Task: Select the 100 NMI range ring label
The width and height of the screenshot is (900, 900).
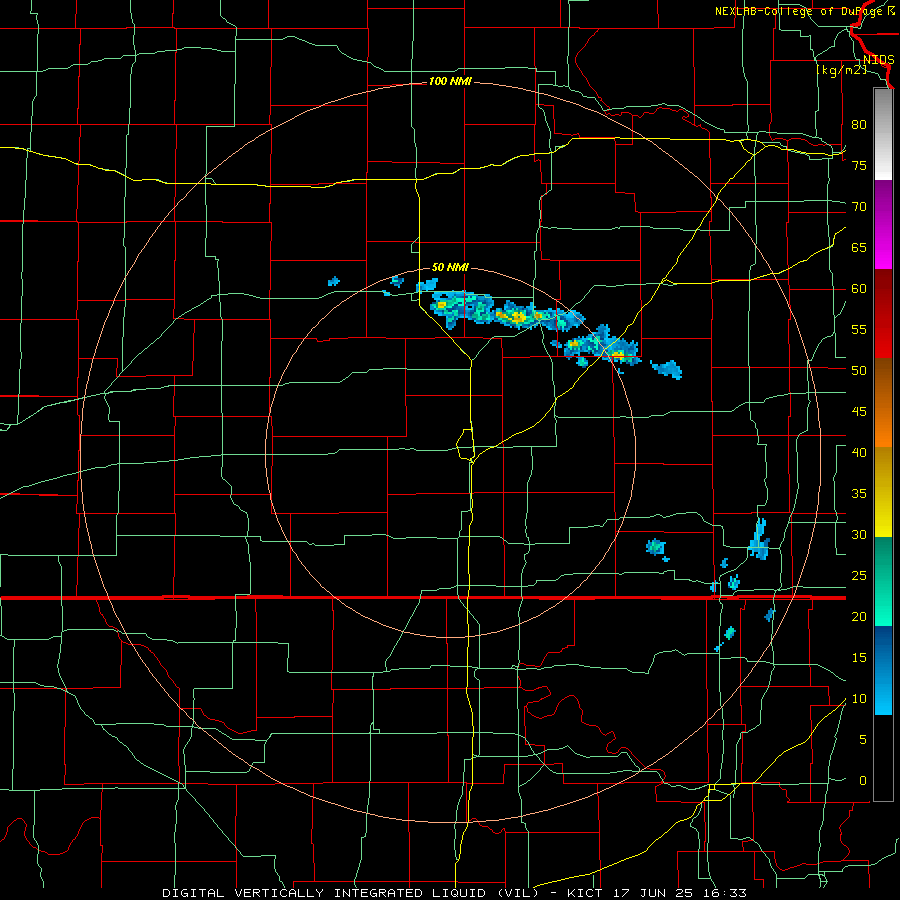Action: [450, 81]
